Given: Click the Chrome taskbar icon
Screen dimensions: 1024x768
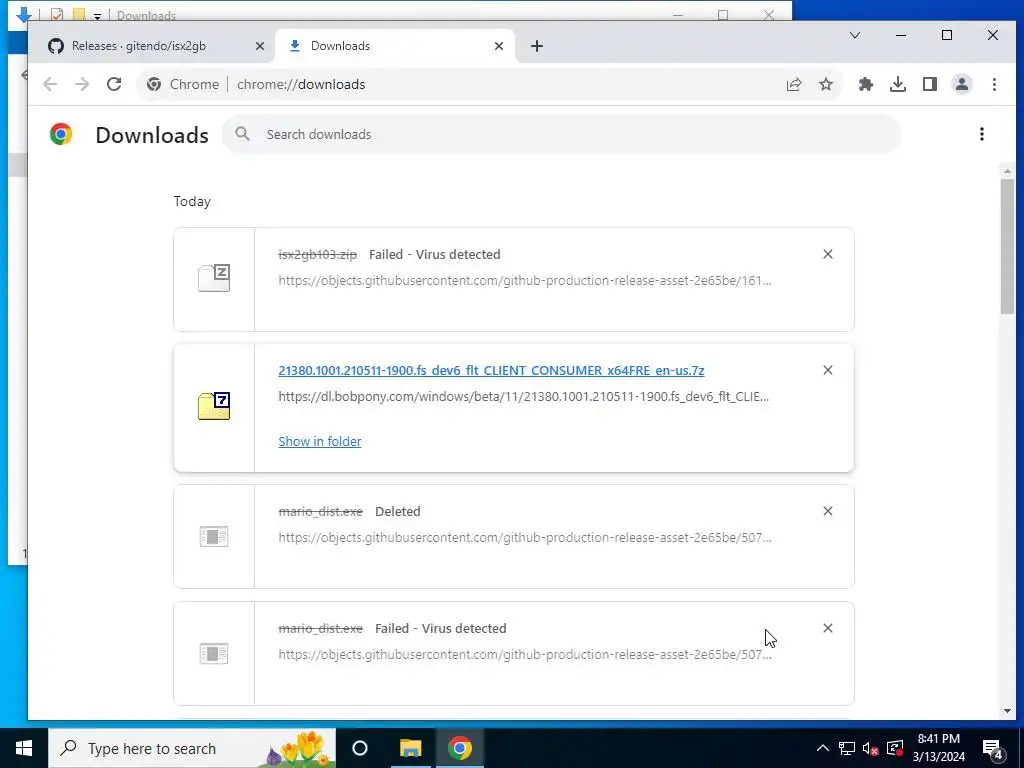Looking at the screenshot, I should coord(460,748).
